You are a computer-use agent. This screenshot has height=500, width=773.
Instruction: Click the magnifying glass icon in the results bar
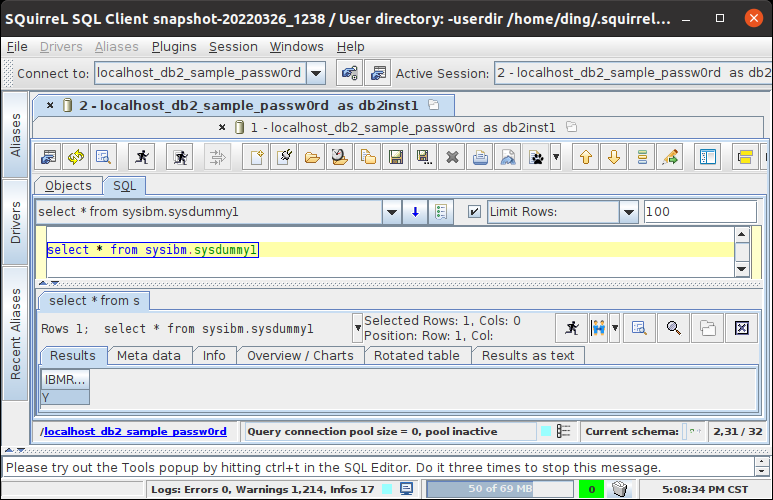tap(673, 327)
